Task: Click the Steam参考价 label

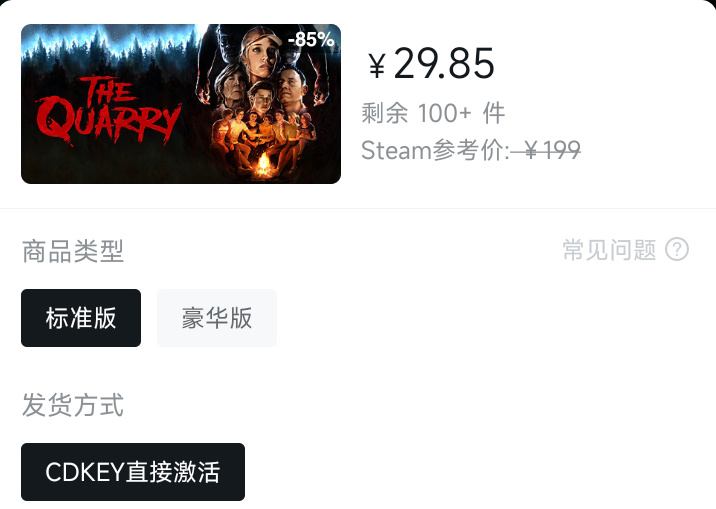Action: point(435,150)
